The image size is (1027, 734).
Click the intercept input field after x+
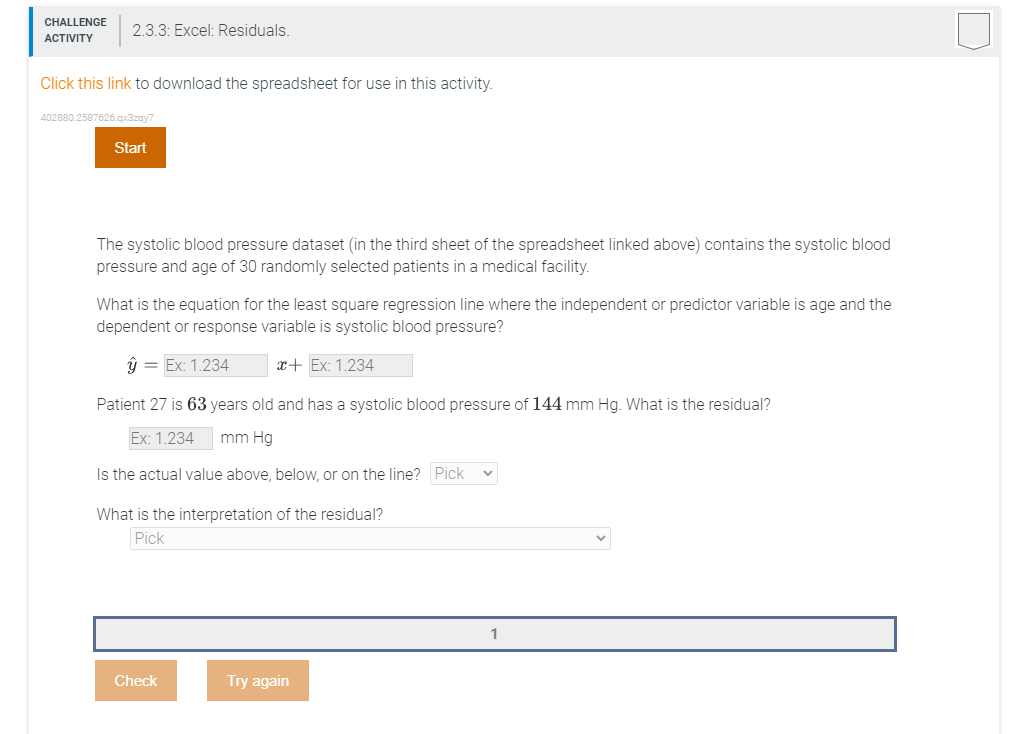pos(360,365)
